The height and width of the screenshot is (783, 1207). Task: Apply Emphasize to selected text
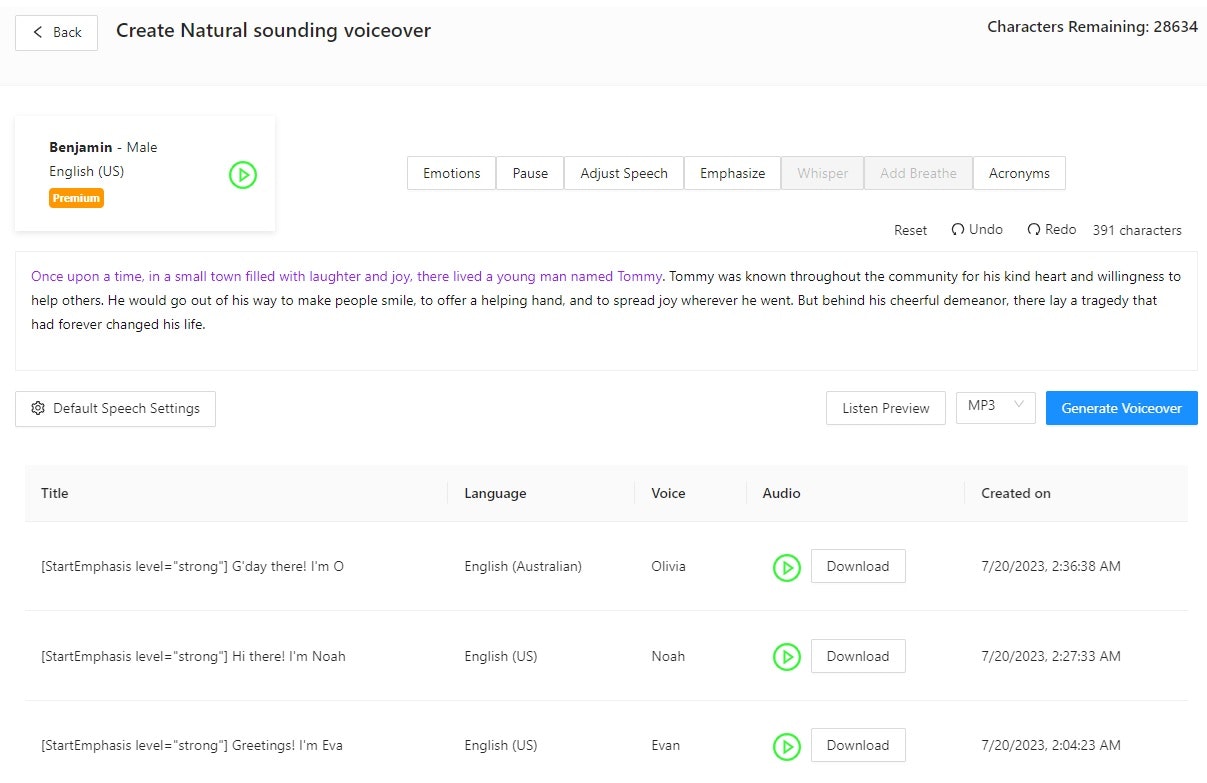click(732, 173)
